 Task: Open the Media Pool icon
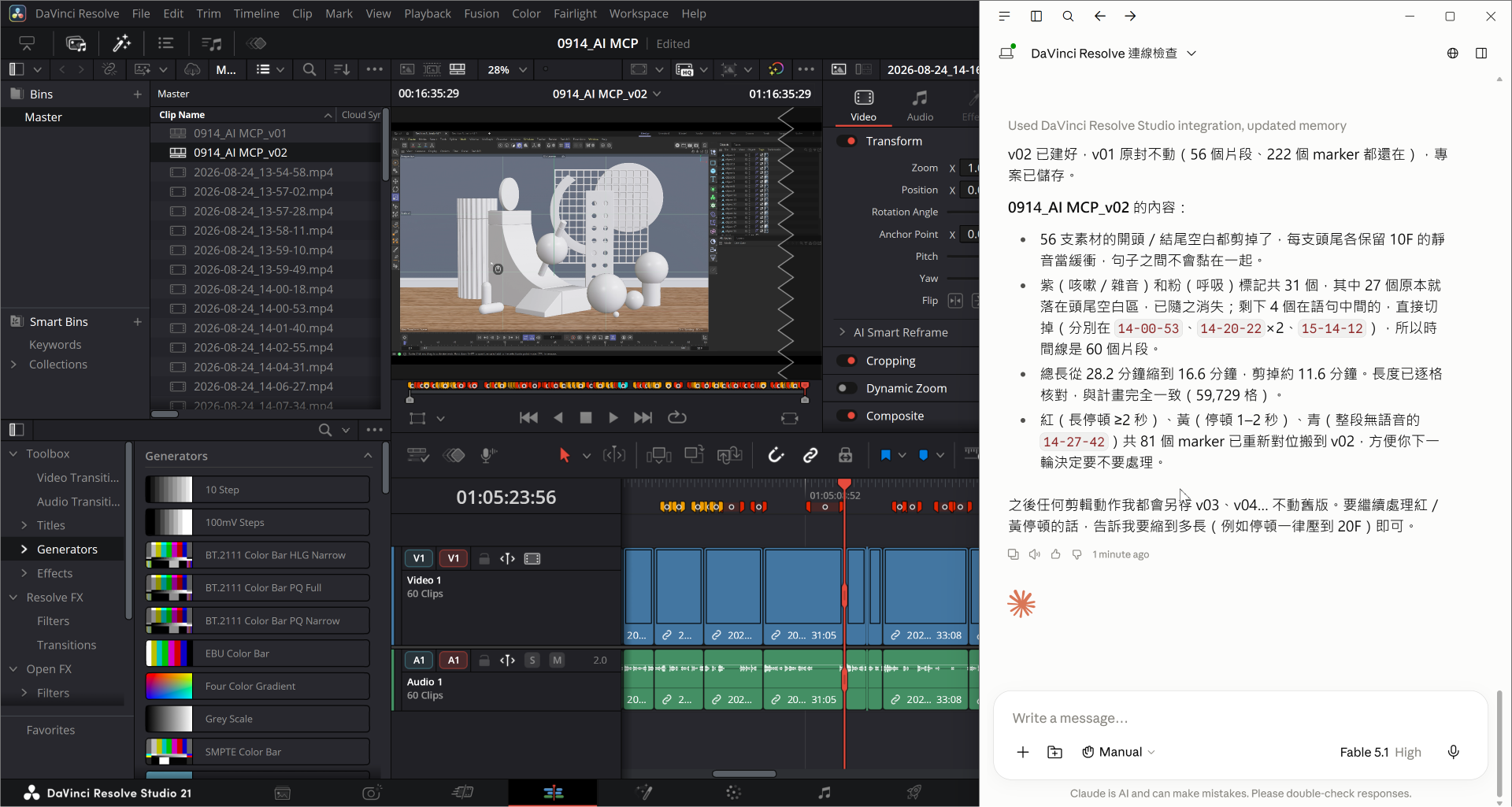(76, 43)
